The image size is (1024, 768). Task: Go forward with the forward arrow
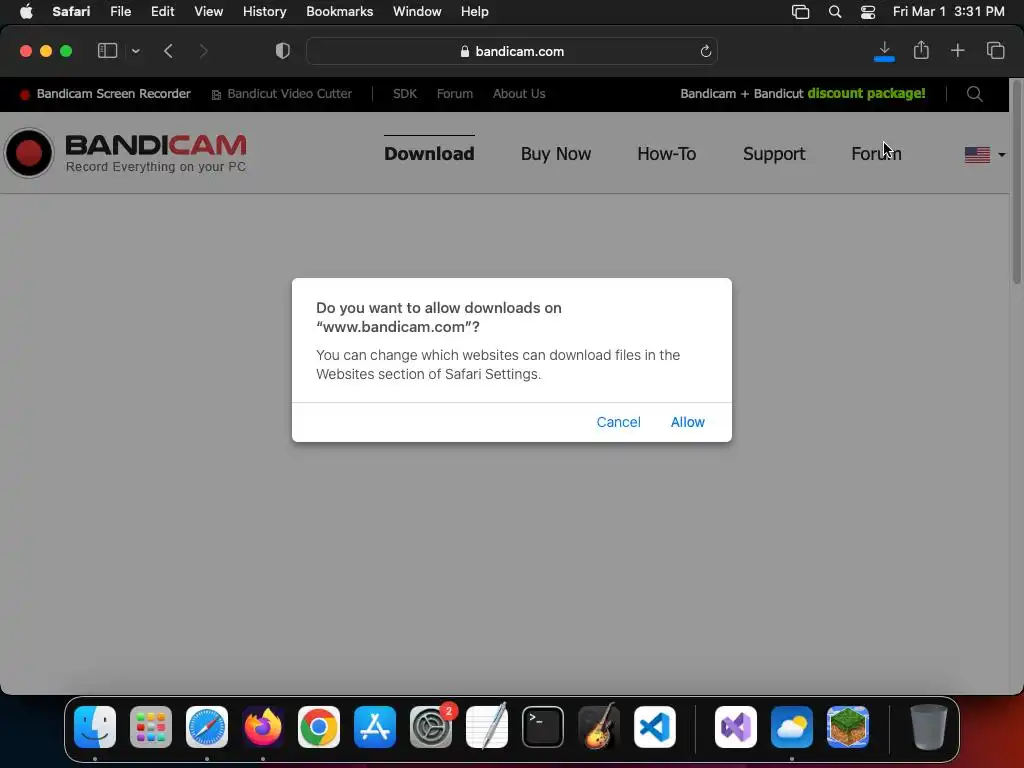[x=203, y=51]
